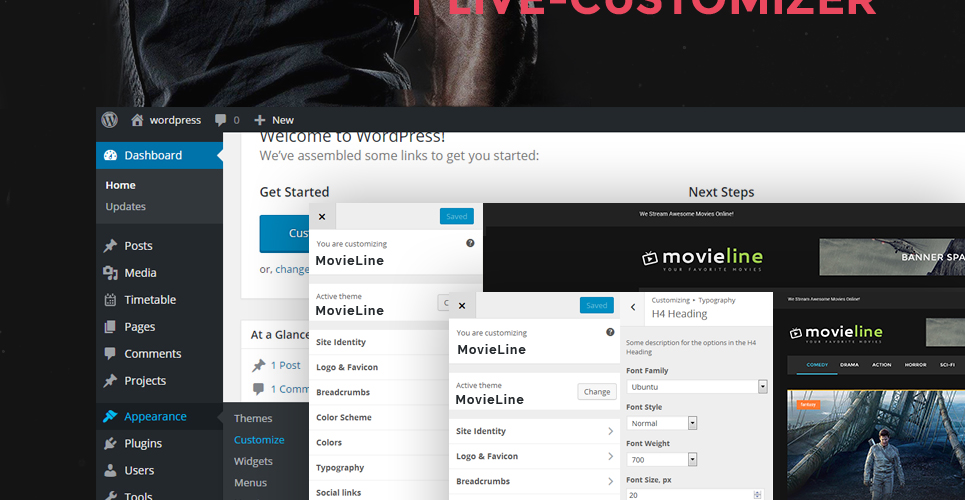The width and height of the screenshot is (965, 500).
Task: Open the Font Style dropdown
Action: pyautogui.click(x=662, y=423)
